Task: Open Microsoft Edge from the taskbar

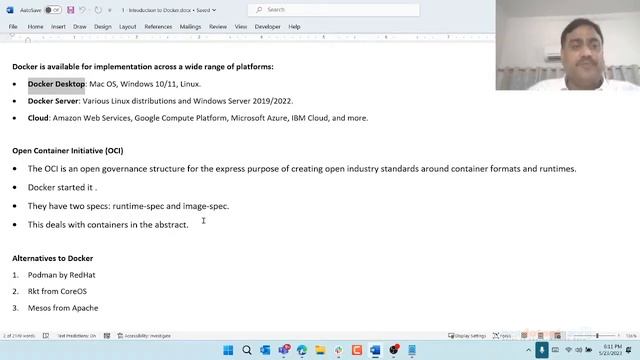Action: point(302,350)
